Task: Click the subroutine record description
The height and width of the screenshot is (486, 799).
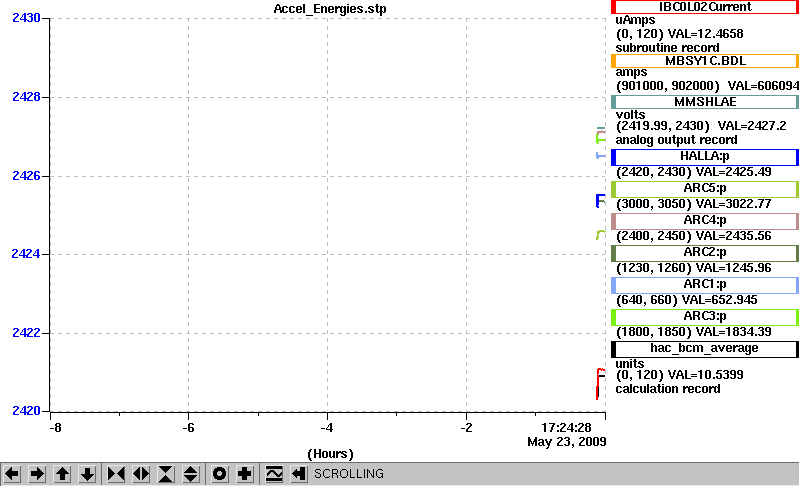Action: [x=668, y=48]
